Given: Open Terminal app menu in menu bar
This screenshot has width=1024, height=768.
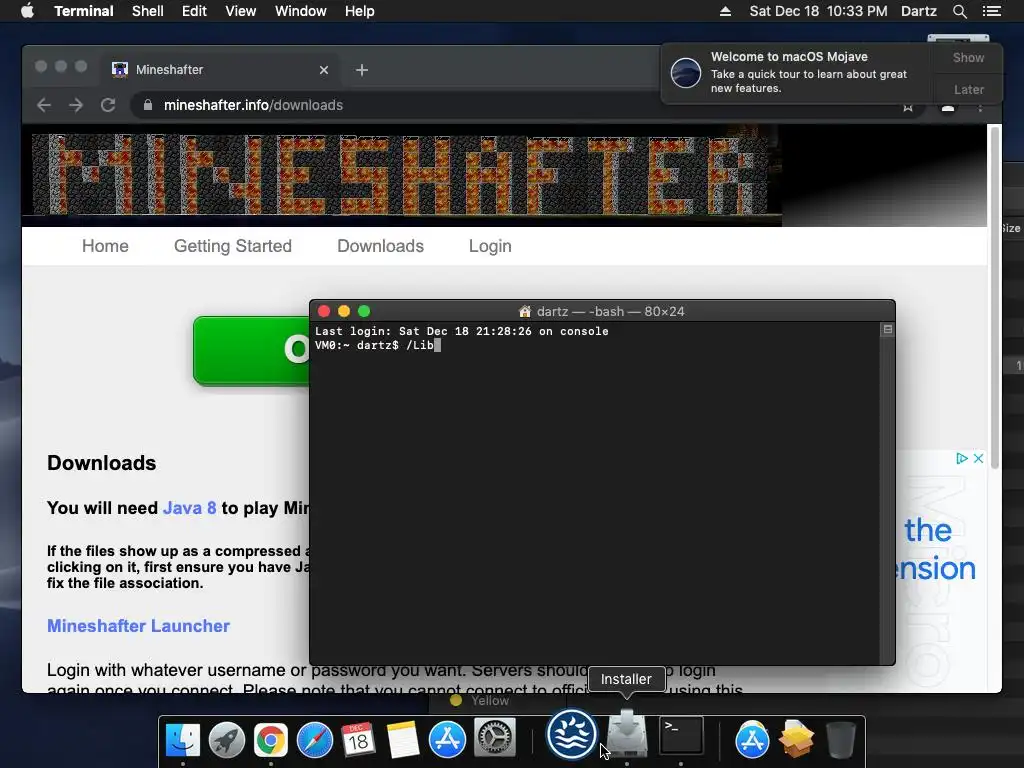Looking at the screenshot, I should point(84,11).
